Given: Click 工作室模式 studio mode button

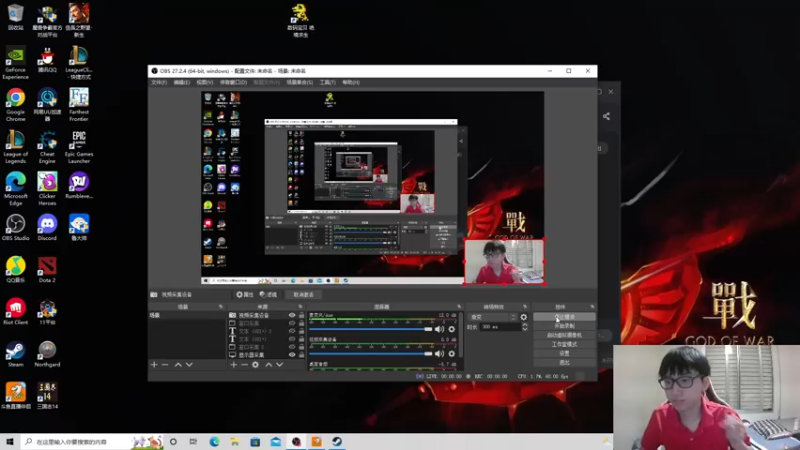Looking at the screenshot, I should tap(564, 344).
